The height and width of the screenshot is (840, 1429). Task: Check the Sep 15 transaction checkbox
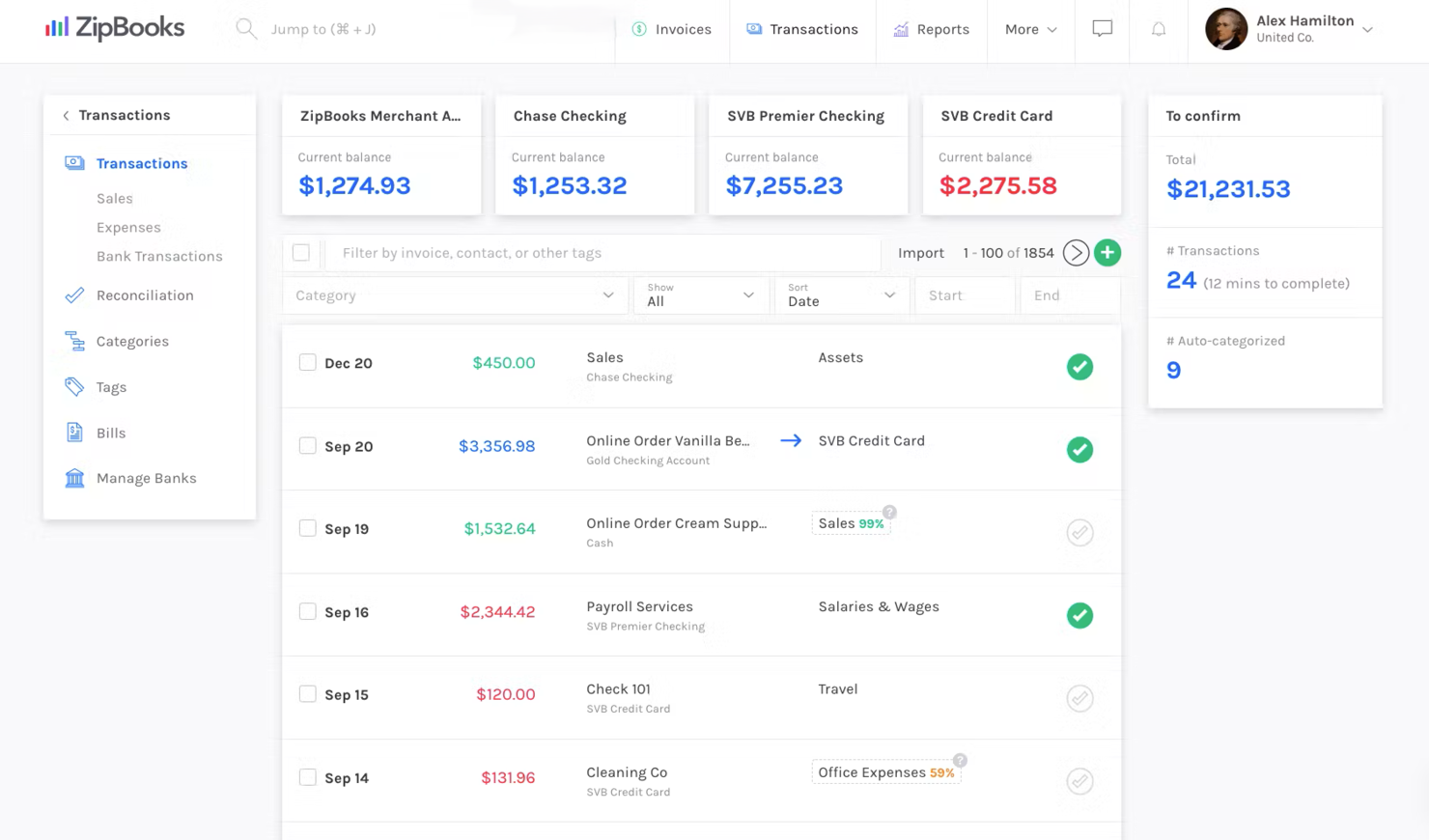coord(307,694)
